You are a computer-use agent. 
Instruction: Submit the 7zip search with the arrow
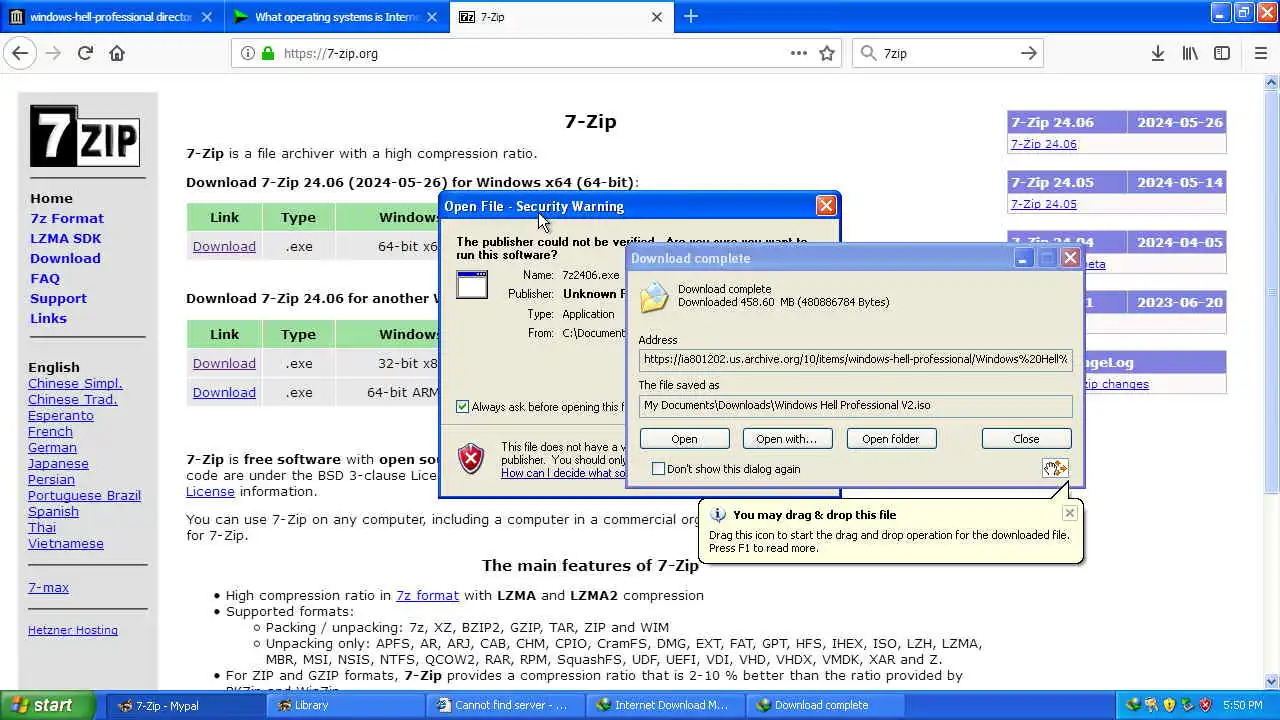click(1029, 53)
